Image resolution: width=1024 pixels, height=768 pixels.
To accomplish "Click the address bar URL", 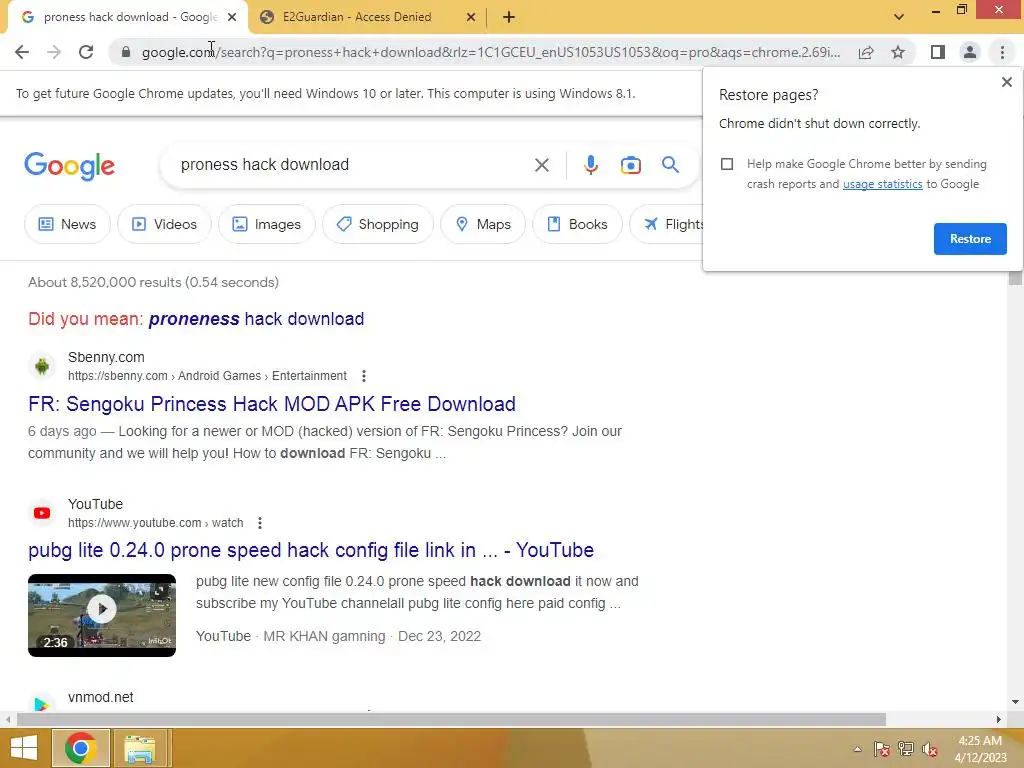I will [x=490, y=52].
